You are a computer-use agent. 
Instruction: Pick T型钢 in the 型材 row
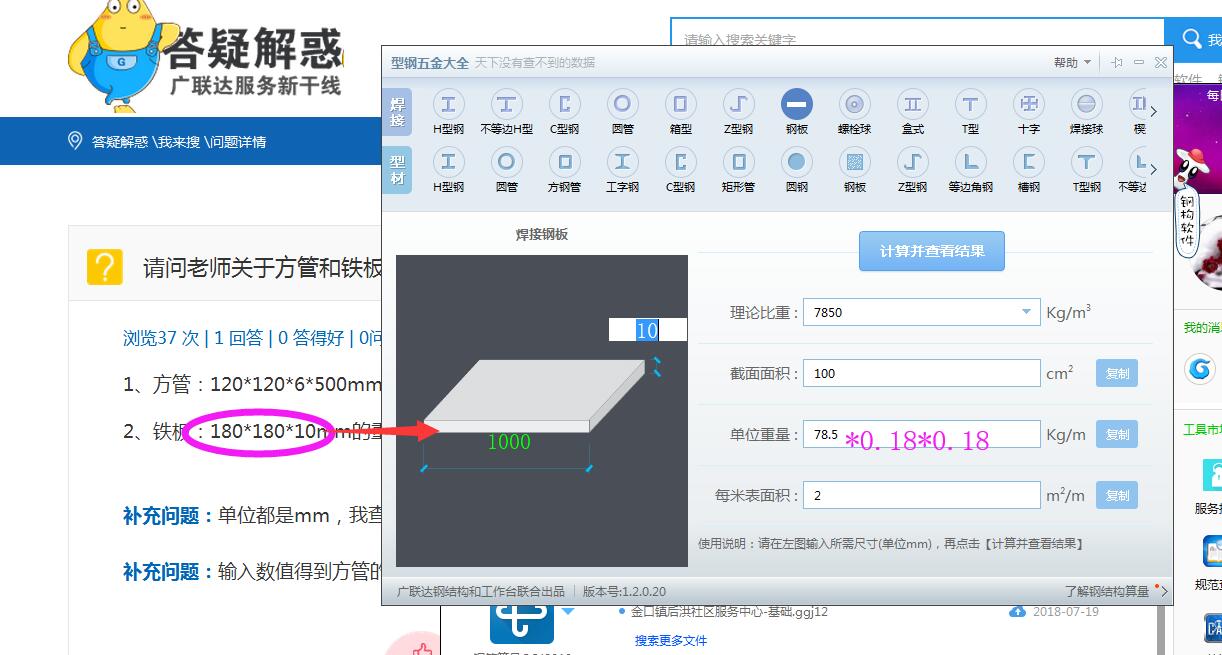click(x=1086, y=169)
